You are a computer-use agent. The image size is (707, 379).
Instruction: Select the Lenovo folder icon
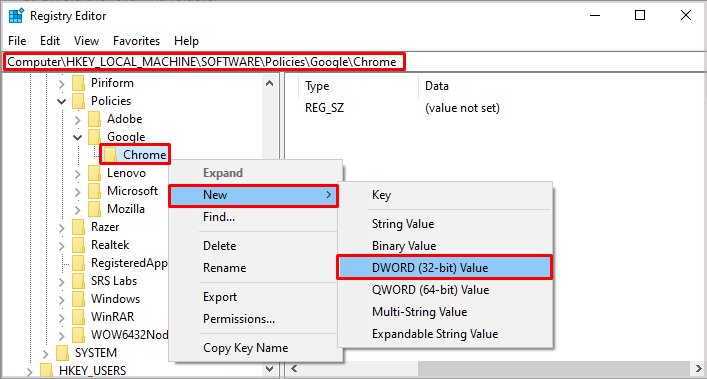tap(94, 174)
